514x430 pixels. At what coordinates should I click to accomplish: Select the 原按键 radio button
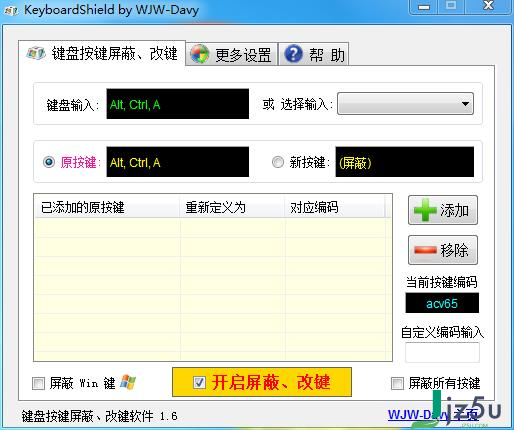click(49, 162)
